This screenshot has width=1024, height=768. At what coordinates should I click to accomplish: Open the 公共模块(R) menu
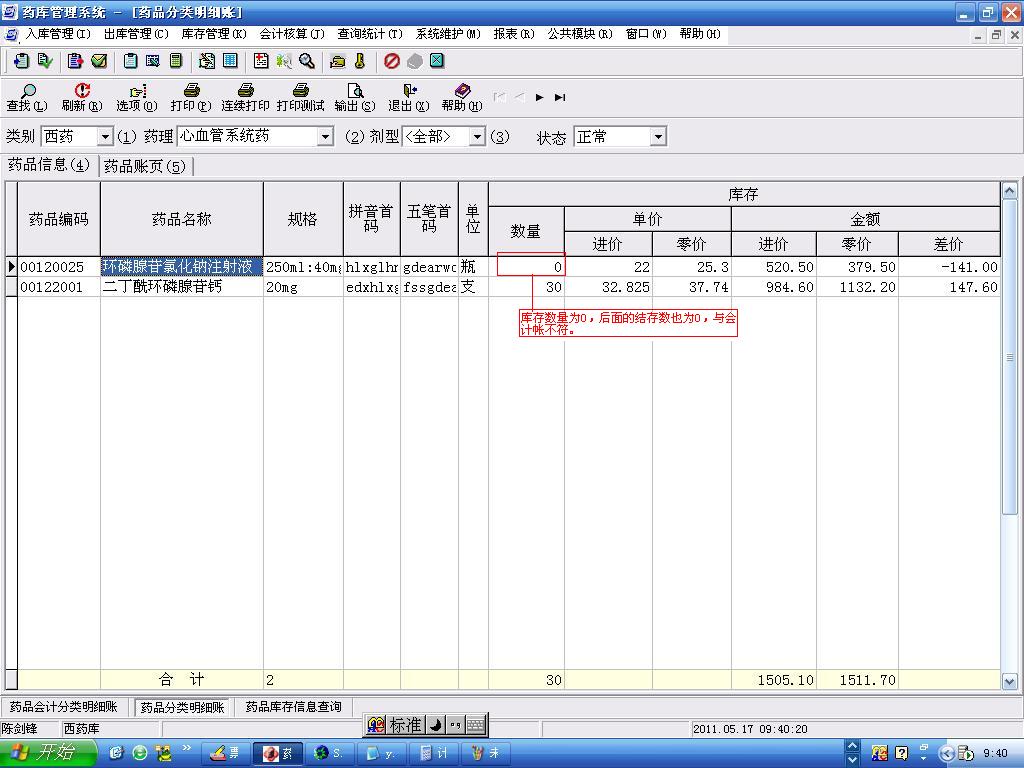tap(579, 34)
